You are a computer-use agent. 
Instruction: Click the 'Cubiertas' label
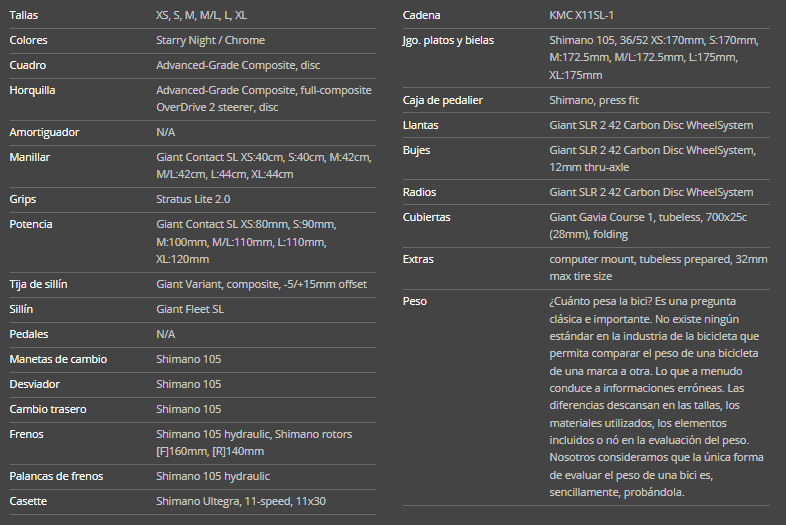coord(427,218)
